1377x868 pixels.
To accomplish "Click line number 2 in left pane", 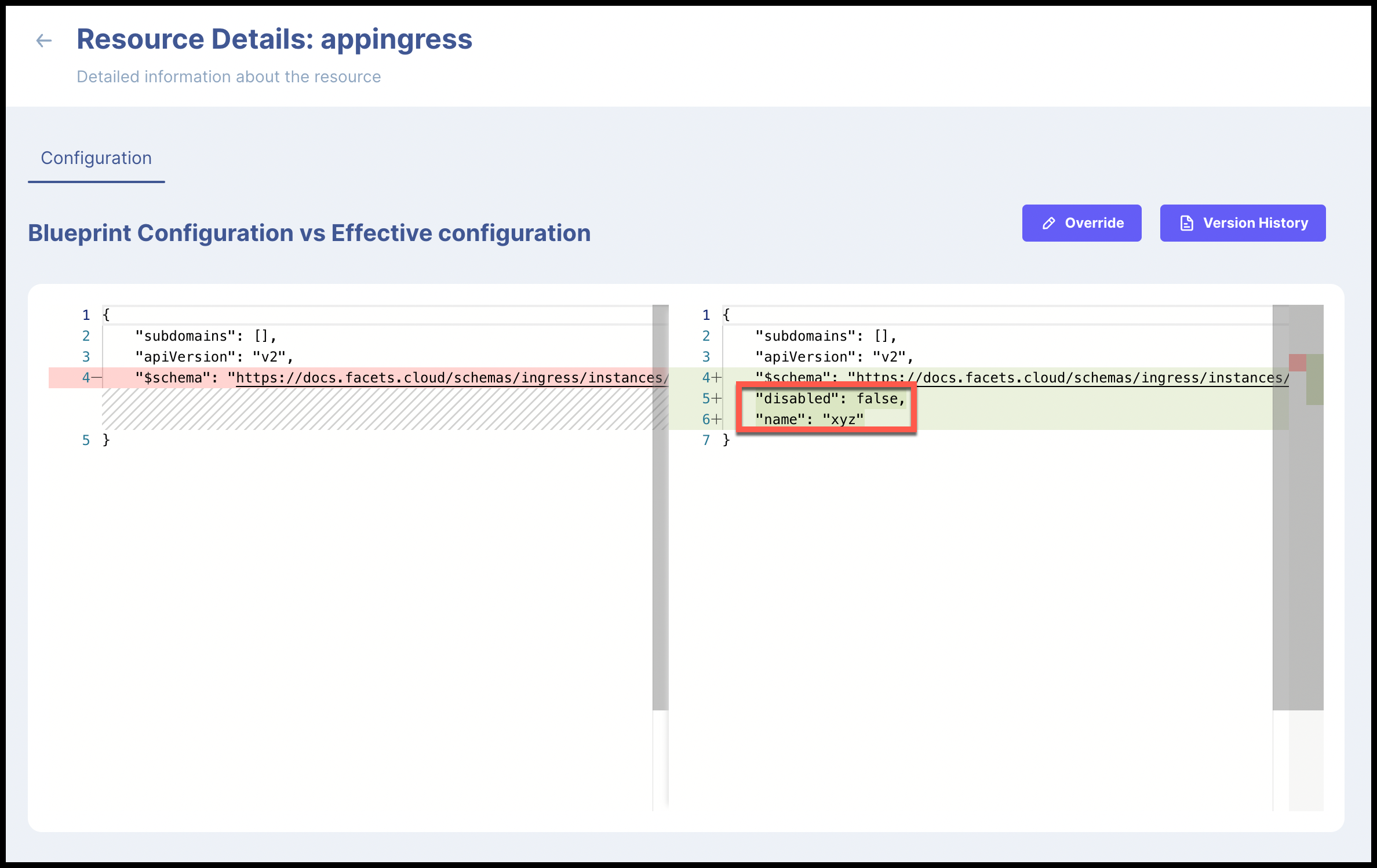I will point(86,336).
